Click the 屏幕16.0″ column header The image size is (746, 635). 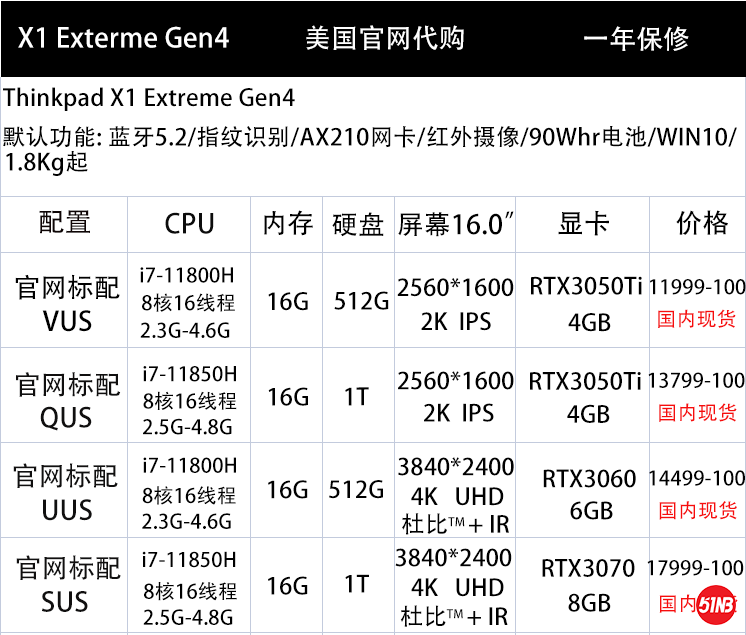tap(455, 225)
